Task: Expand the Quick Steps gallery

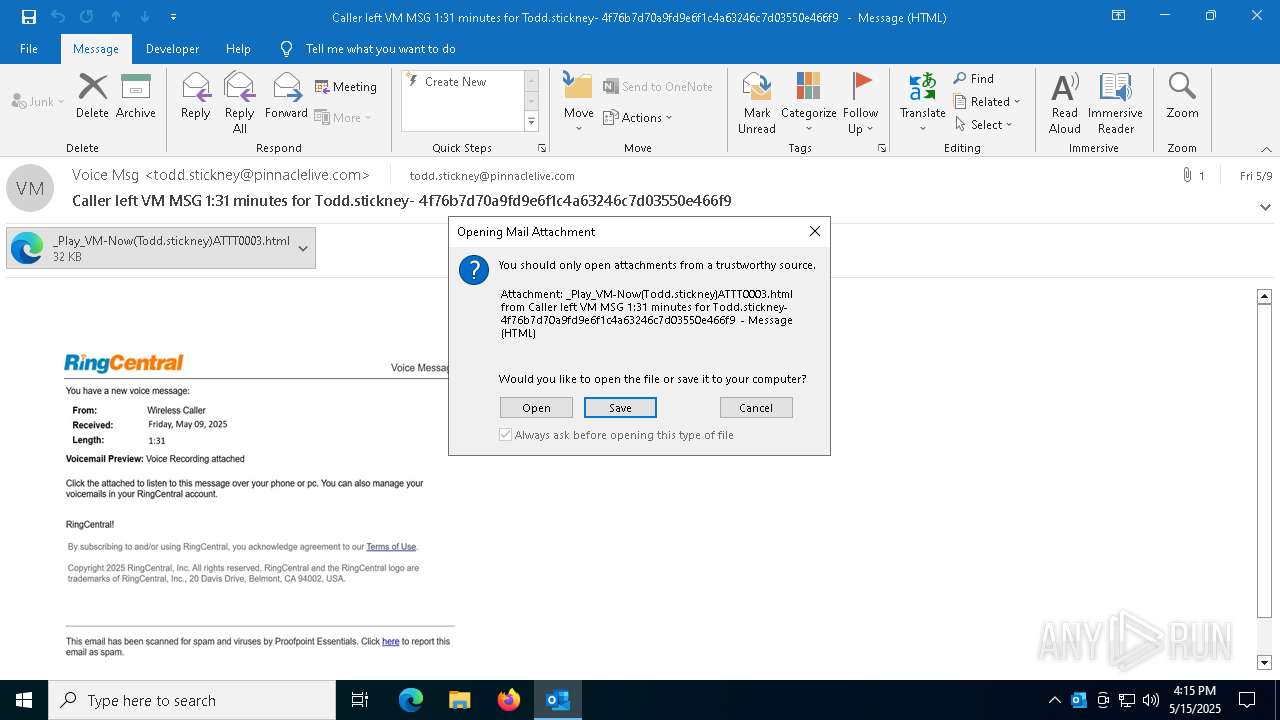Action: (532, 122)
